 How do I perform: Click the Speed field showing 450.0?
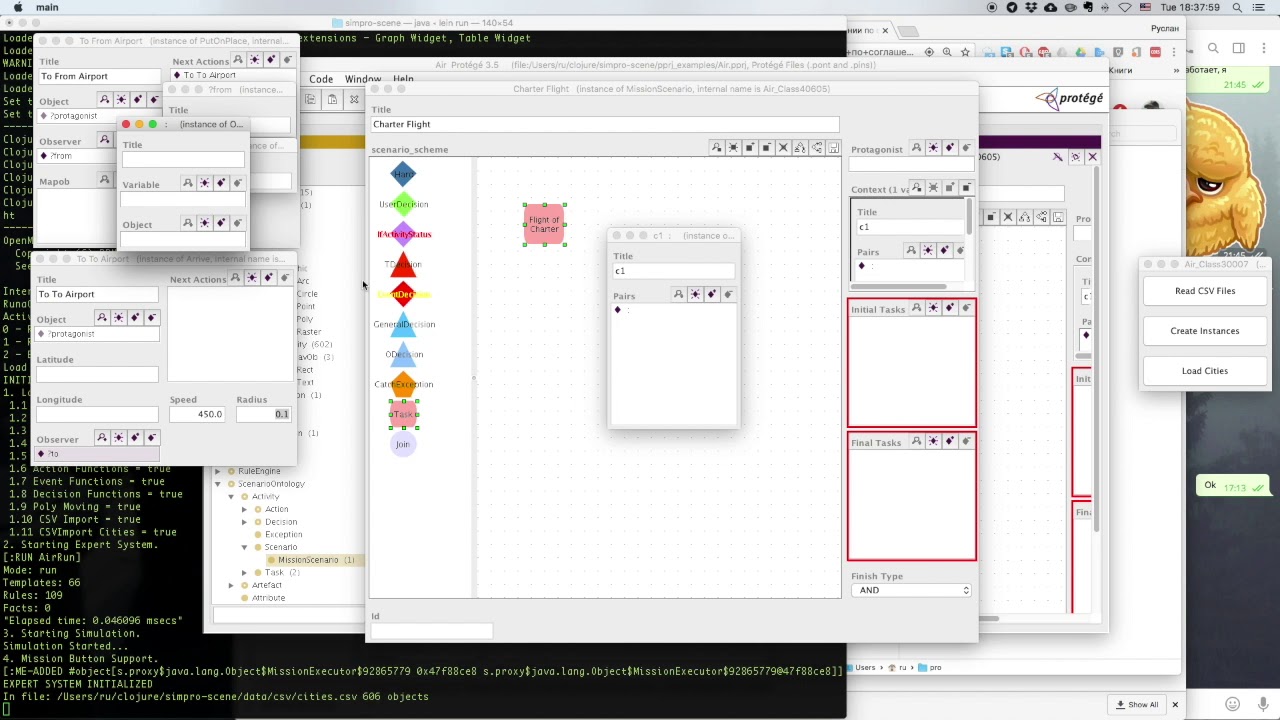[x=197, y=414]
